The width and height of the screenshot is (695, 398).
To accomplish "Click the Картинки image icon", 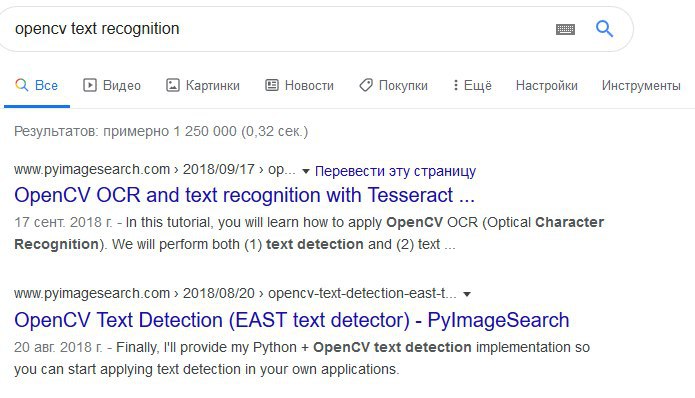I will (x=172, y=85).
